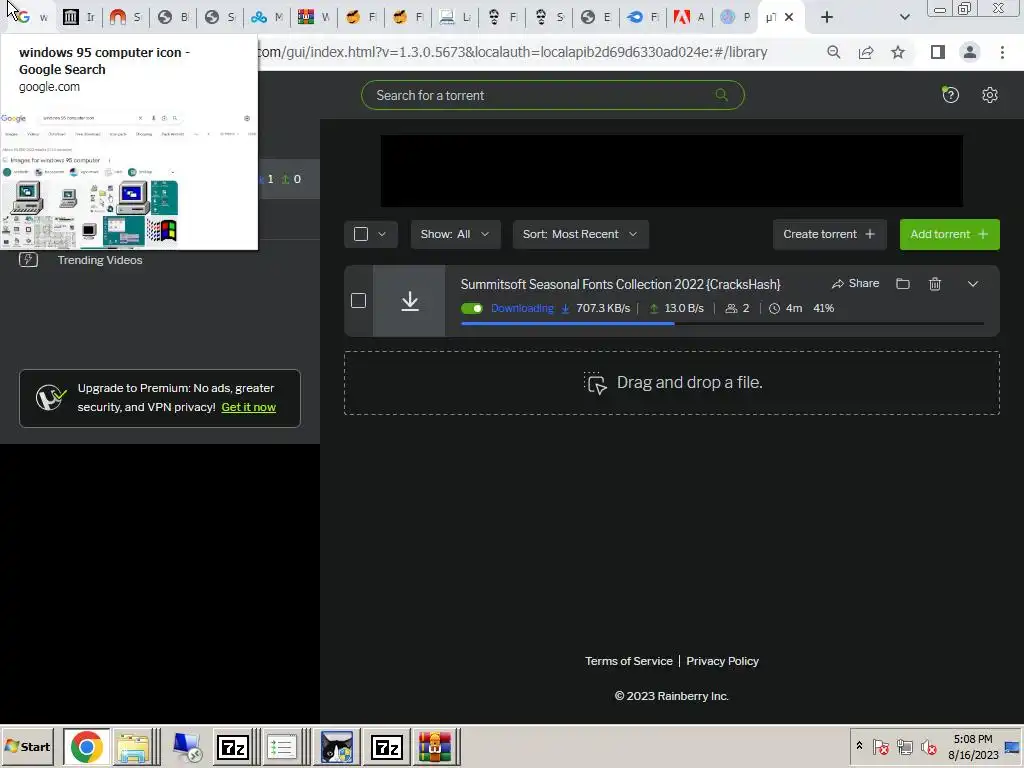1024x768 pixels.
Task: Close the active uTorrent tab
Action: 789,17
